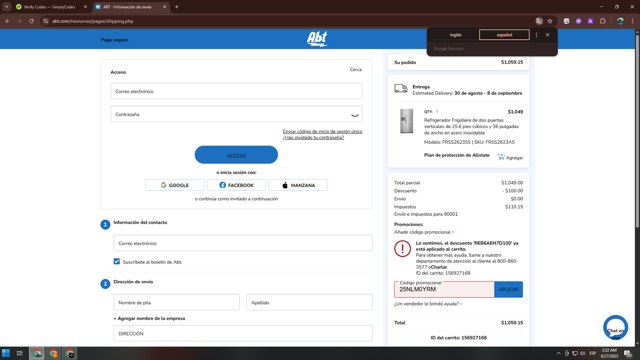Click ESP language indicator in tray
This screenshot has height=360, width=640.
pyautogui.click(x=593, y=353)
